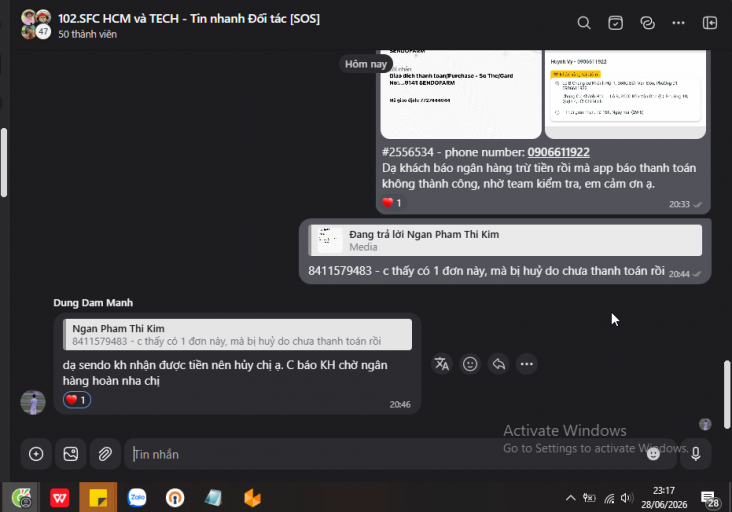Viewport: 732px width, 512px height.
Task: Click the green app icon in taskbar
Action: click(21, 498)
